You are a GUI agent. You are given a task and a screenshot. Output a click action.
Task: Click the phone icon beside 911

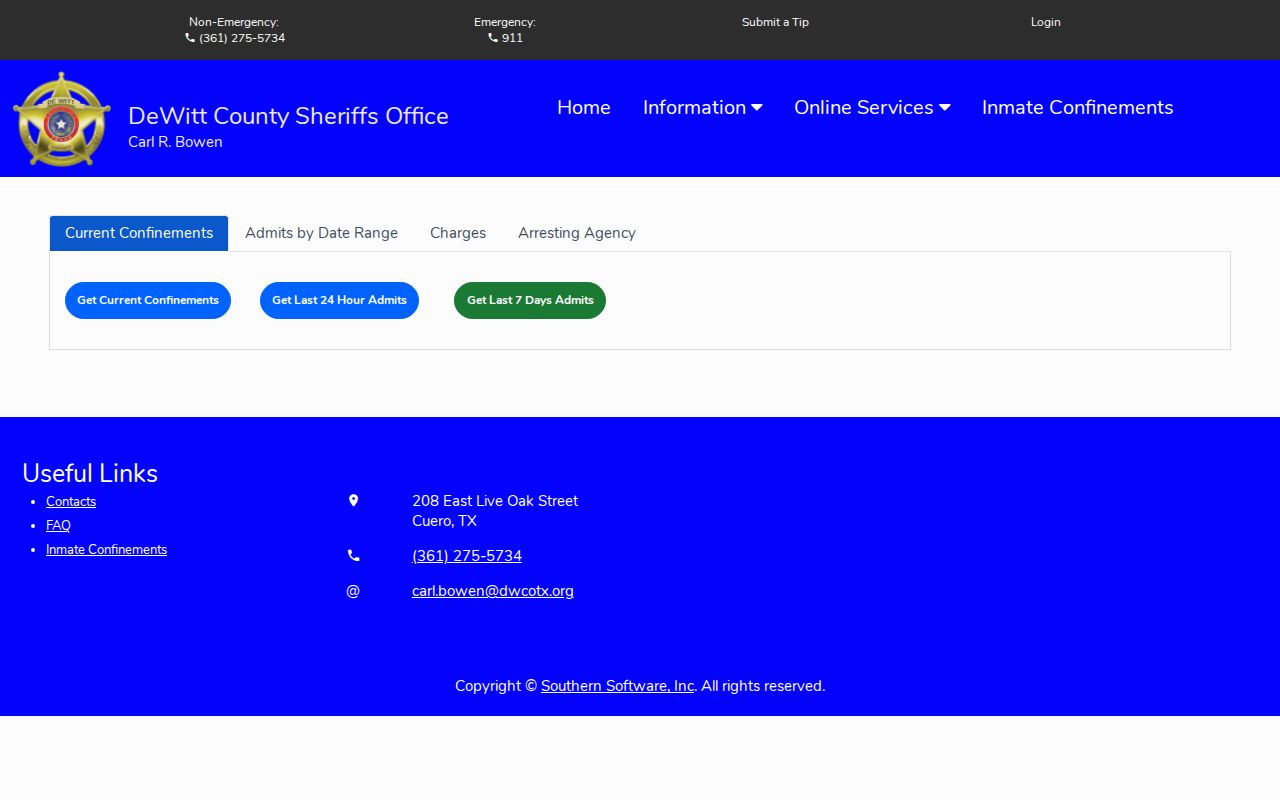tap(493, 38)
